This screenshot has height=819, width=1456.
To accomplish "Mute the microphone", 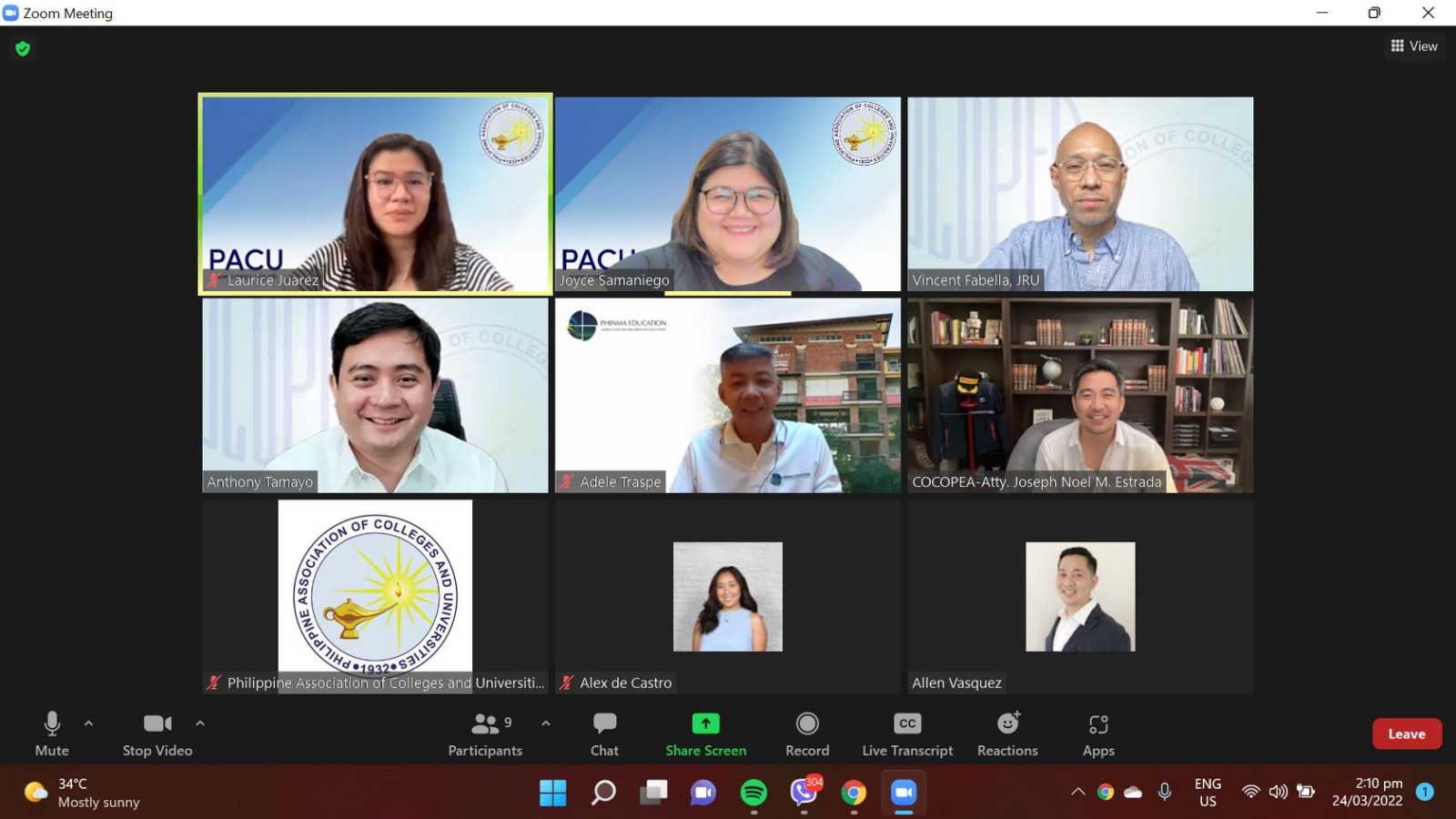I will (52, 733).
